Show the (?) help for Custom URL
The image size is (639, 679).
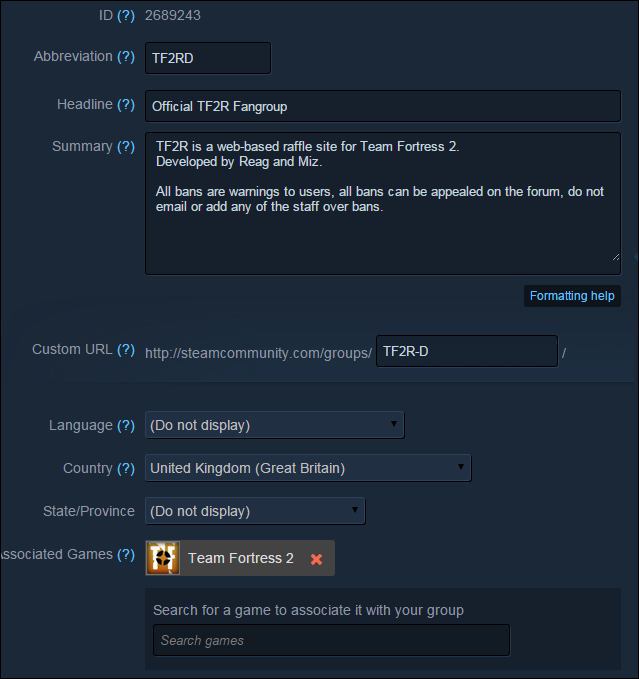point(126,349)
